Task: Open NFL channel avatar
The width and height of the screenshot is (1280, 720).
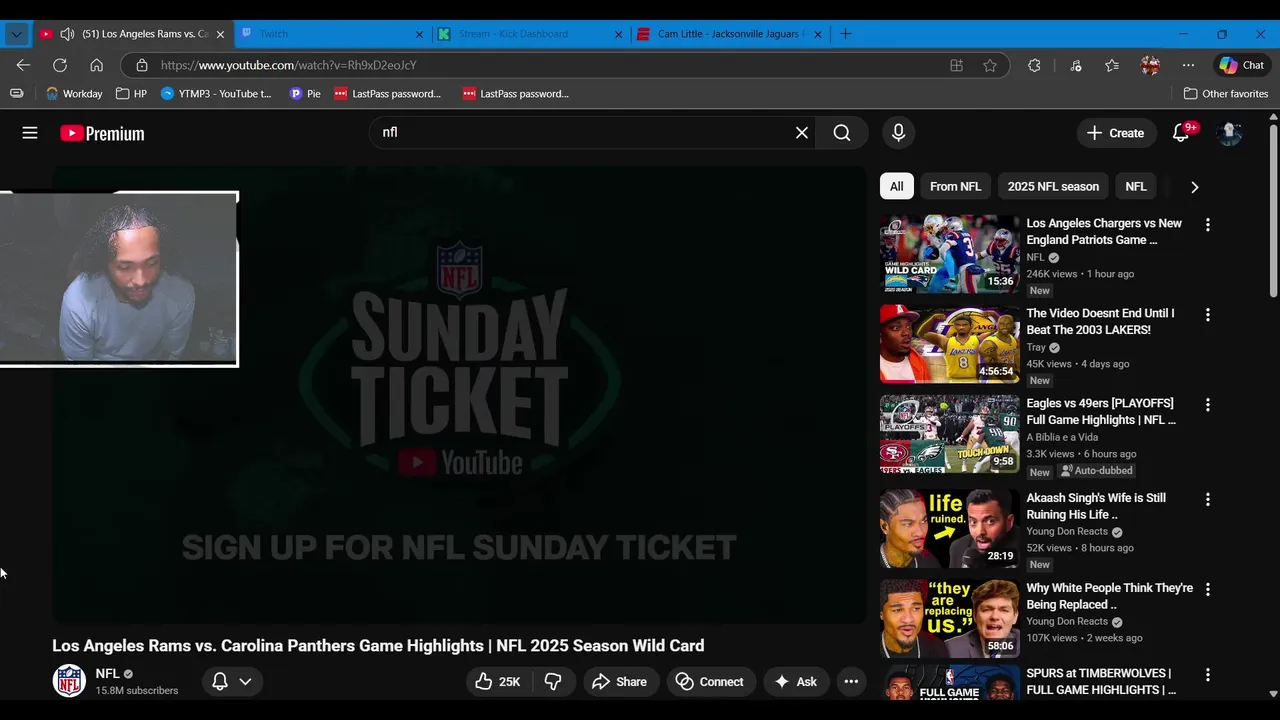Action: 69,681
